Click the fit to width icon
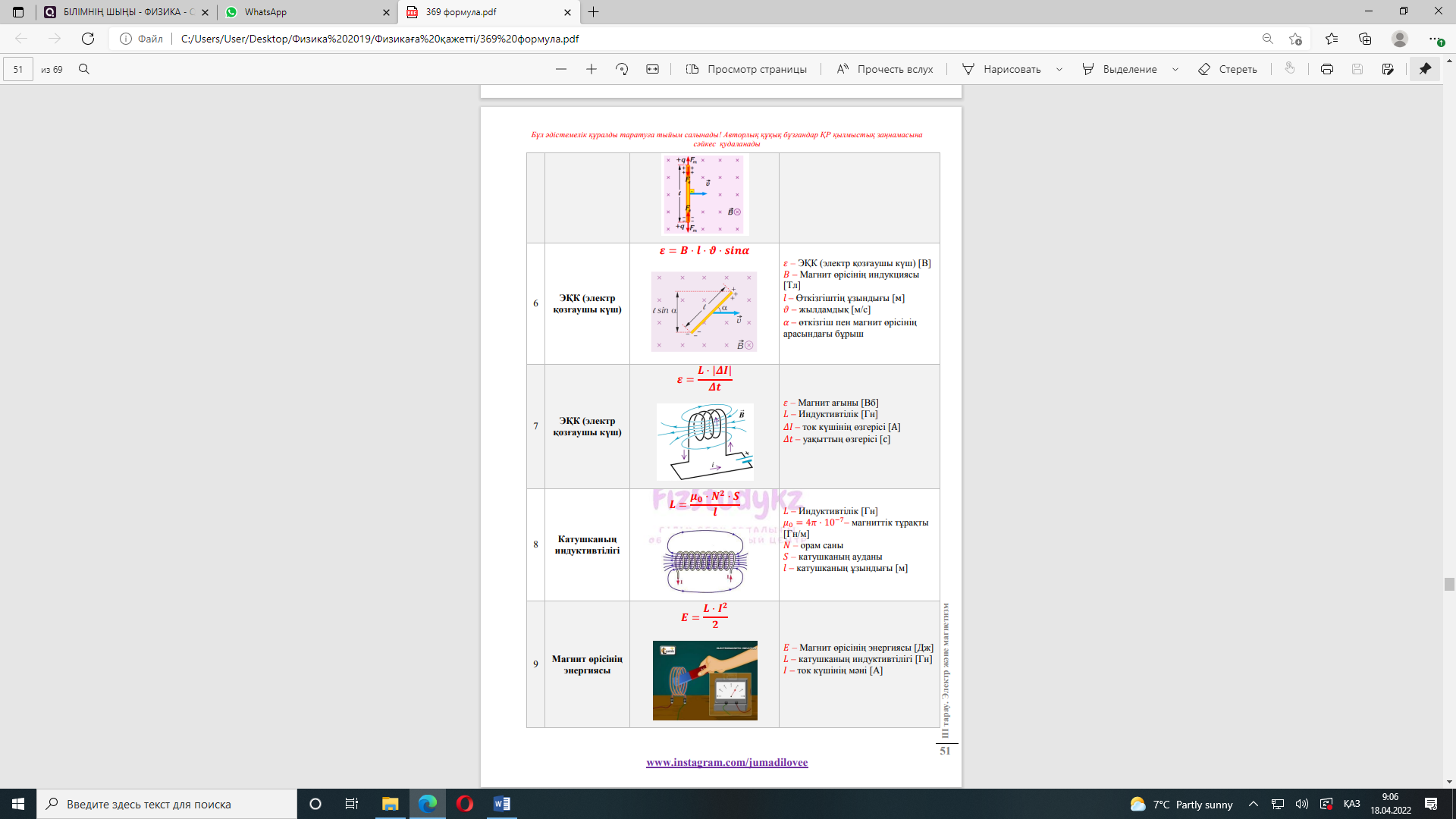The image size is (1456, 819). click(652, 69)
